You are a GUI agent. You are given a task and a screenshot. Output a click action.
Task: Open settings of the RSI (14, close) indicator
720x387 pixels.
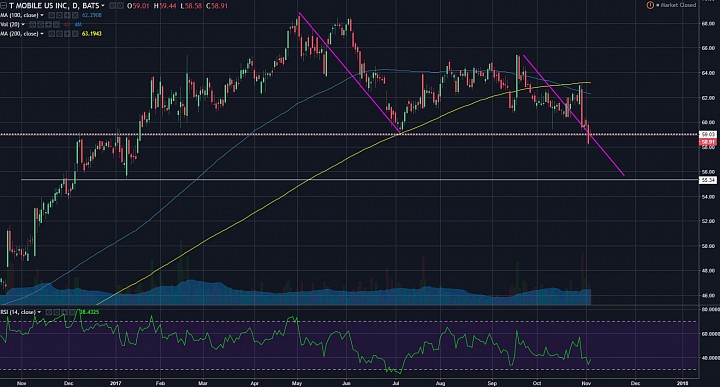pyautogui.click(x=57, y=312)
